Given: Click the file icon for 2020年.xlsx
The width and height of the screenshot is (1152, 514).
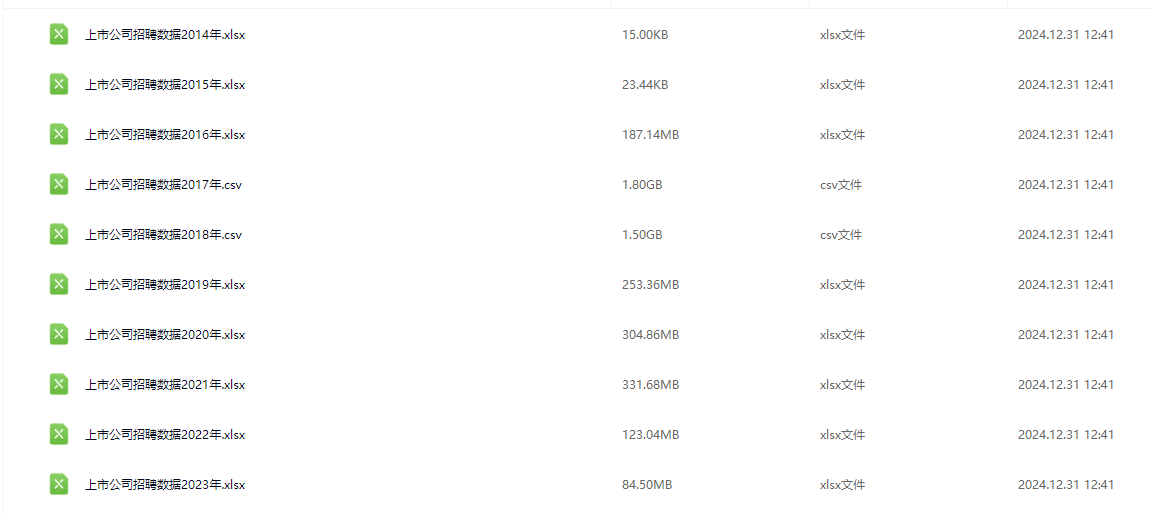Looking at the screenshot, I should [x=59, y=335].
